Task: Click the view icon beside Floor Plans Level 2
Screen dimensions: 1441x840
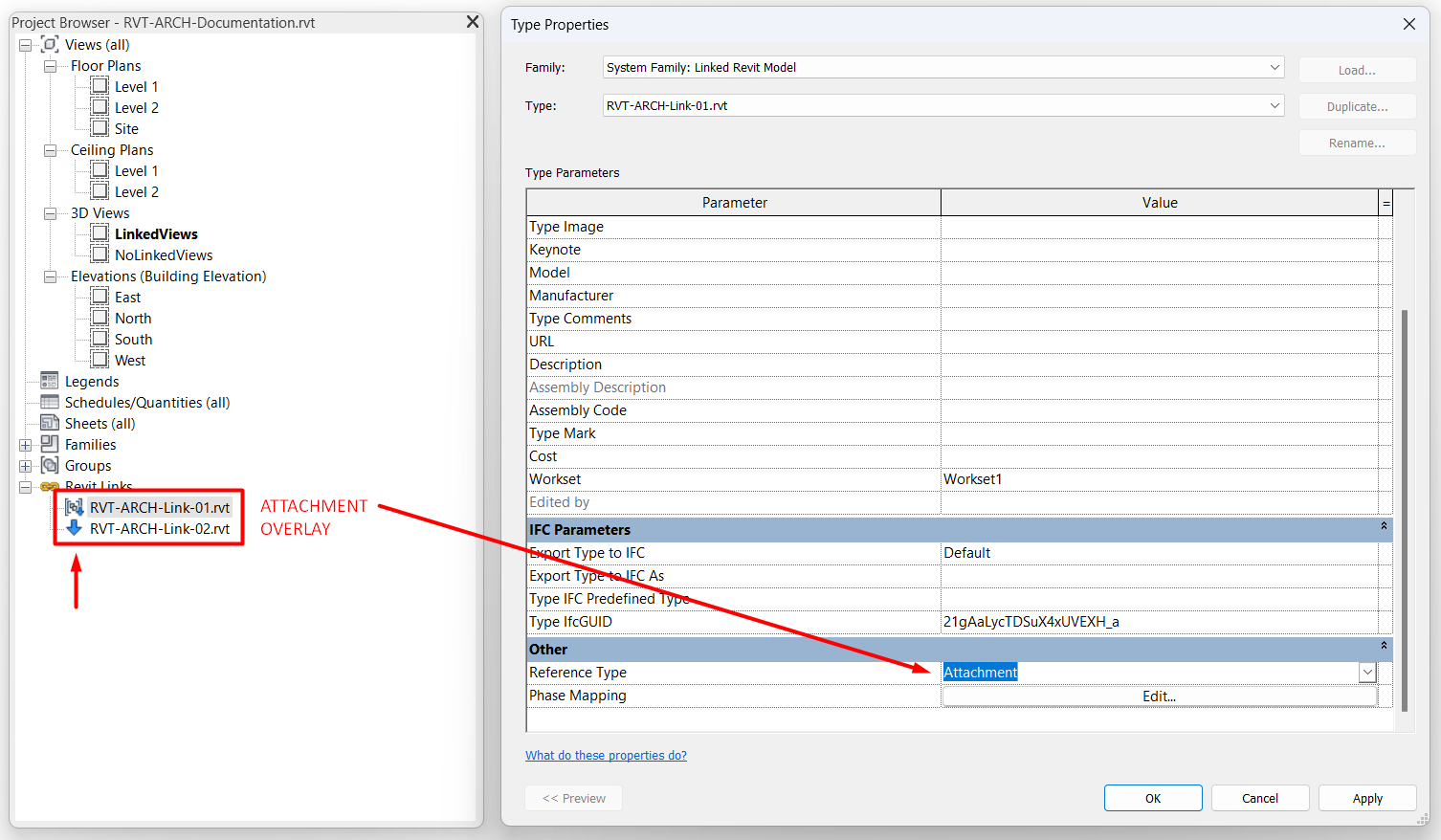Action: 100,106
